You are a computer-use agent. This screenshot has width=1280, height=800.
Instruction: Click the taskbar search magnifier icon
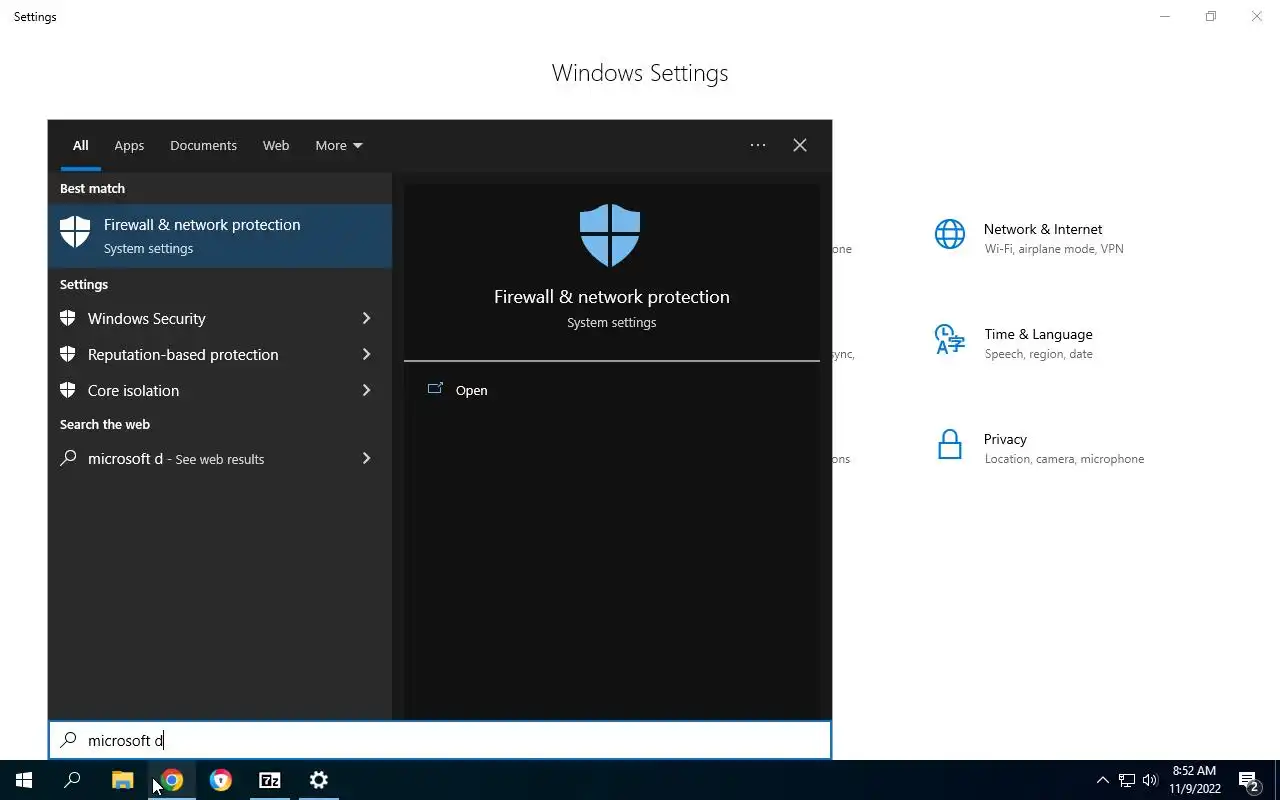(72, 780)
